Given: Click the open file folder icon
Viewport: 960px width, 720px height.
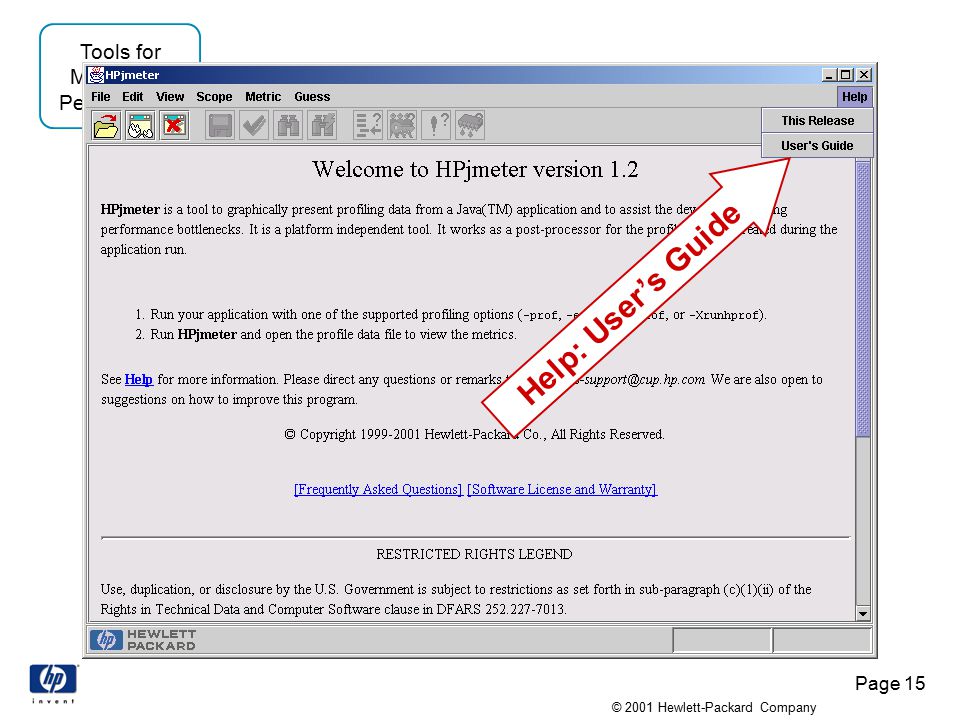Looking at the screenshot, I should point(107,126).
